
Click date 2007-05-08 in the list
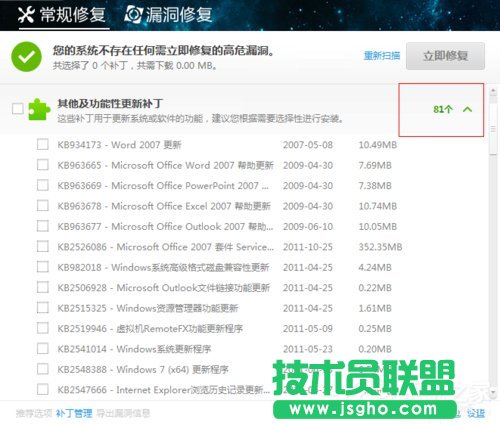point(308,145)
